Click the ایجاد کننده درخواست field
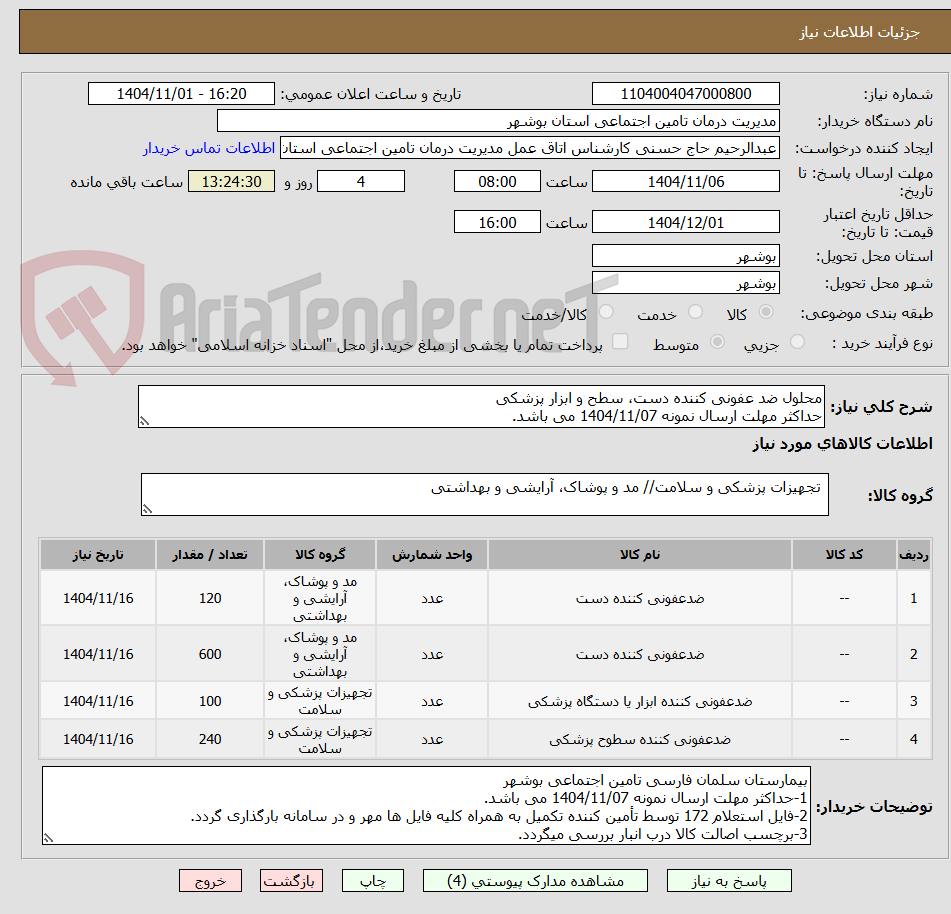The image size is (951, 914). click(529, 148)
